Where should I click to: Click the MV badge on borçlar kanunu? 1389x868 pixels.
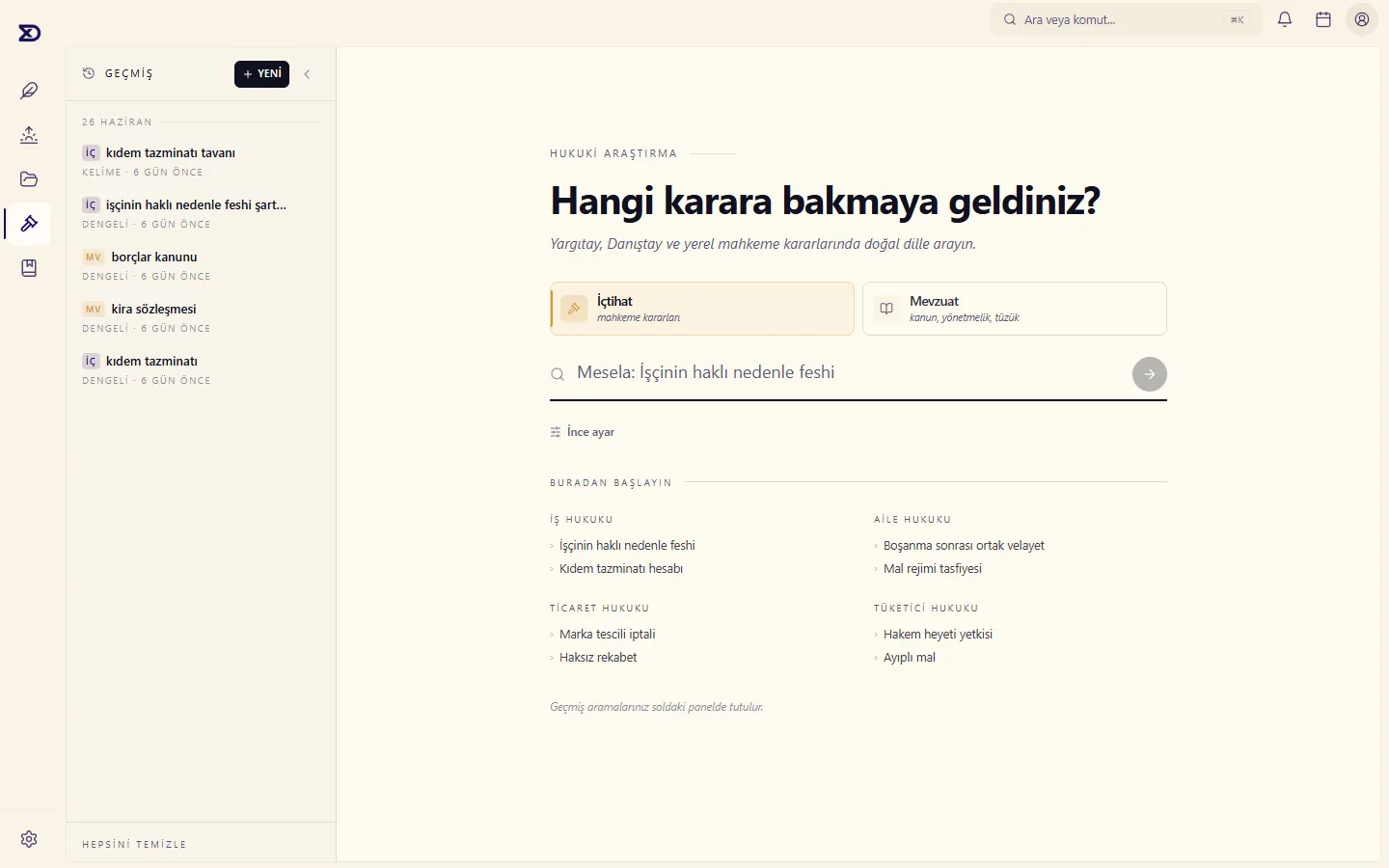[94, 258]
